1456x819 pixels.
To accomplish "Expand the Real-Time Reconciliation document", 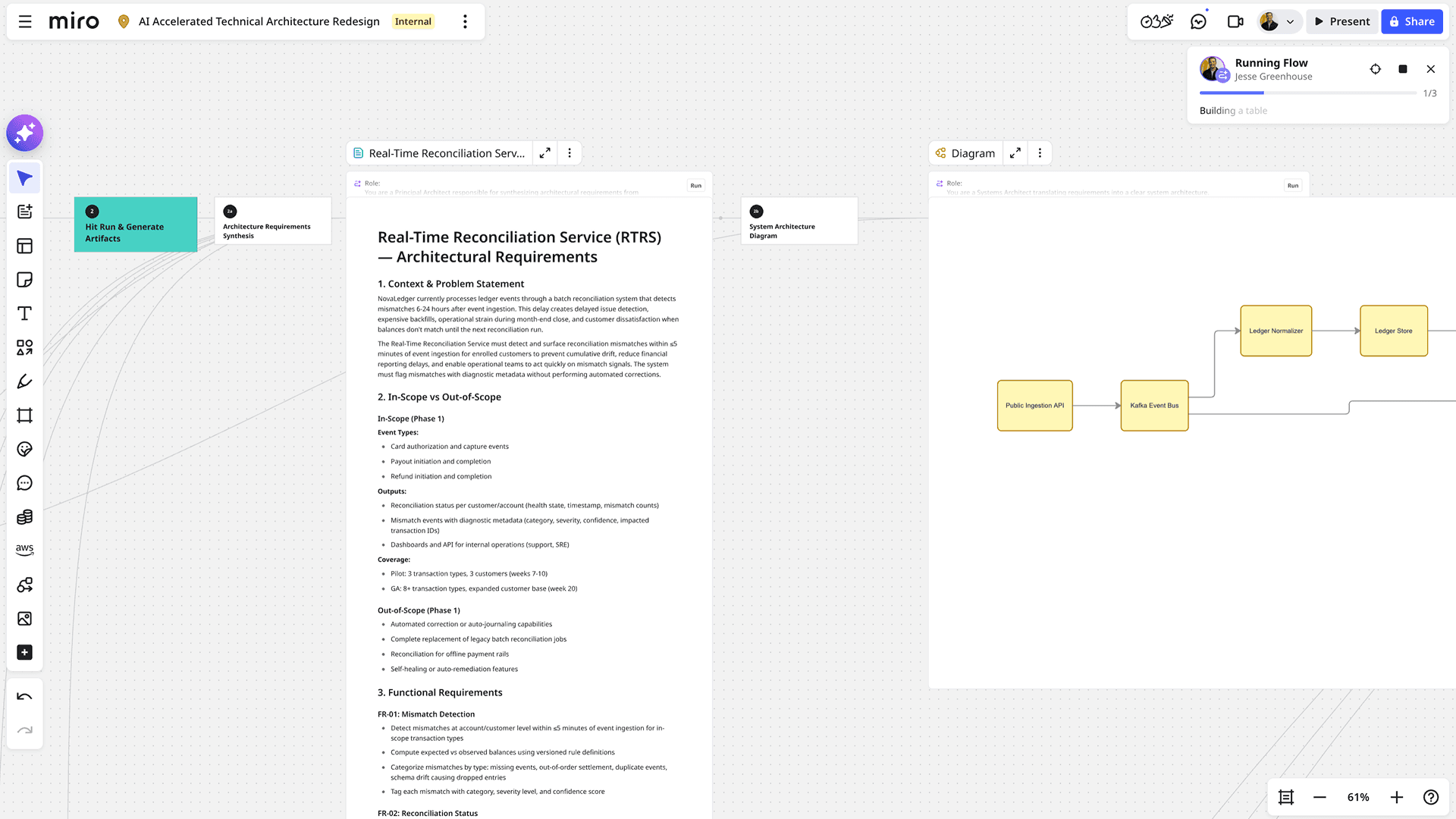I will point(544,153).
